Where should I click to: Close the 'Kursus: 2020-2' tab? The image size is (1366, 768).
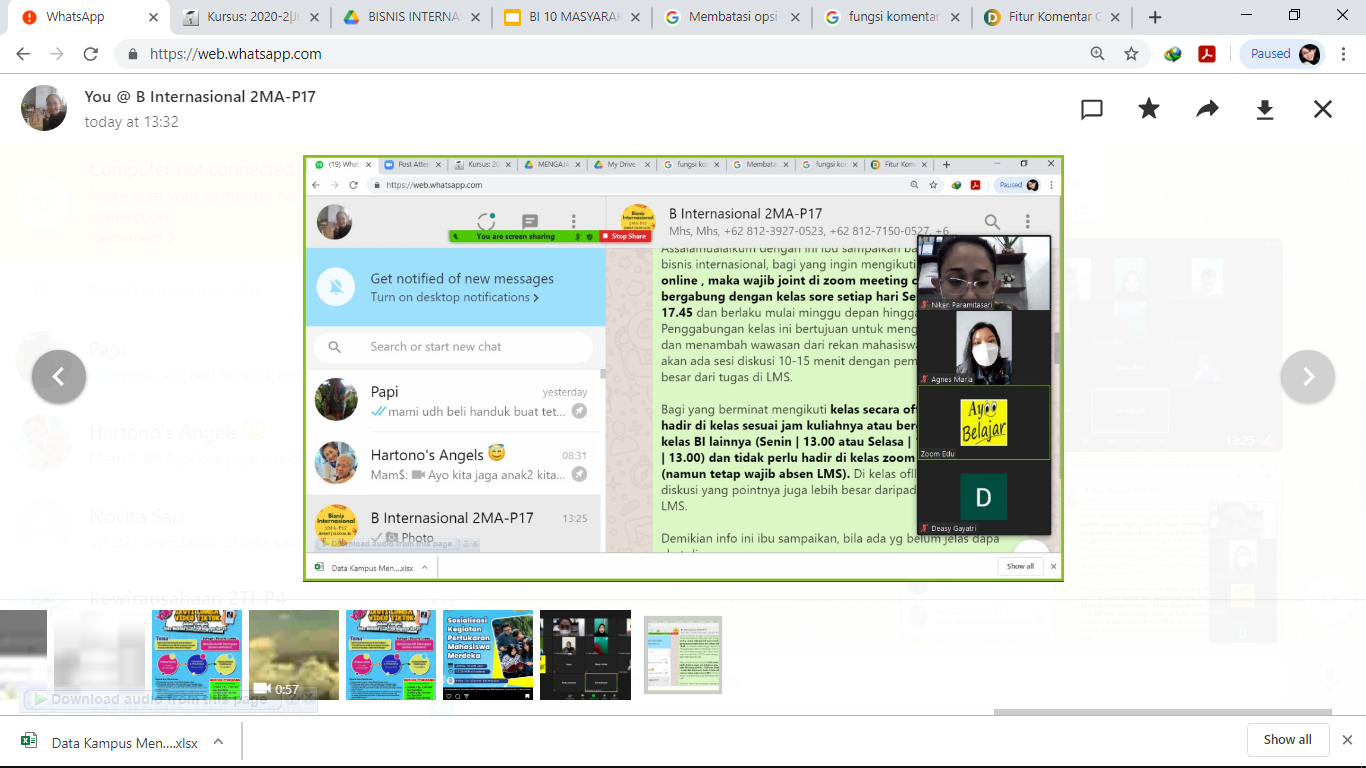(313, 17)
